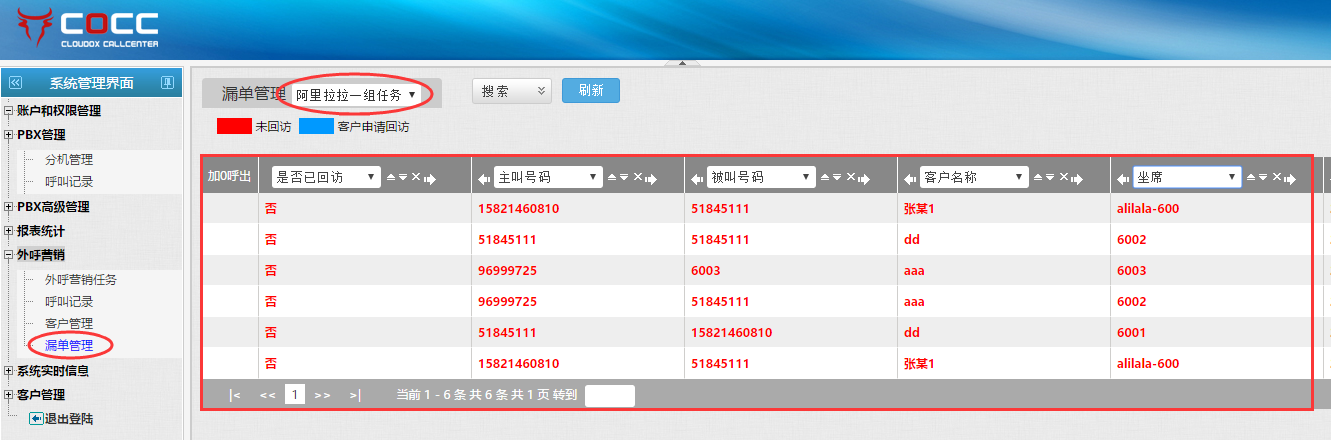Open the 阿里拉拉一组任务 task dropdown
This screenshot has width=1331, height=440.
[x=356, y=95]
